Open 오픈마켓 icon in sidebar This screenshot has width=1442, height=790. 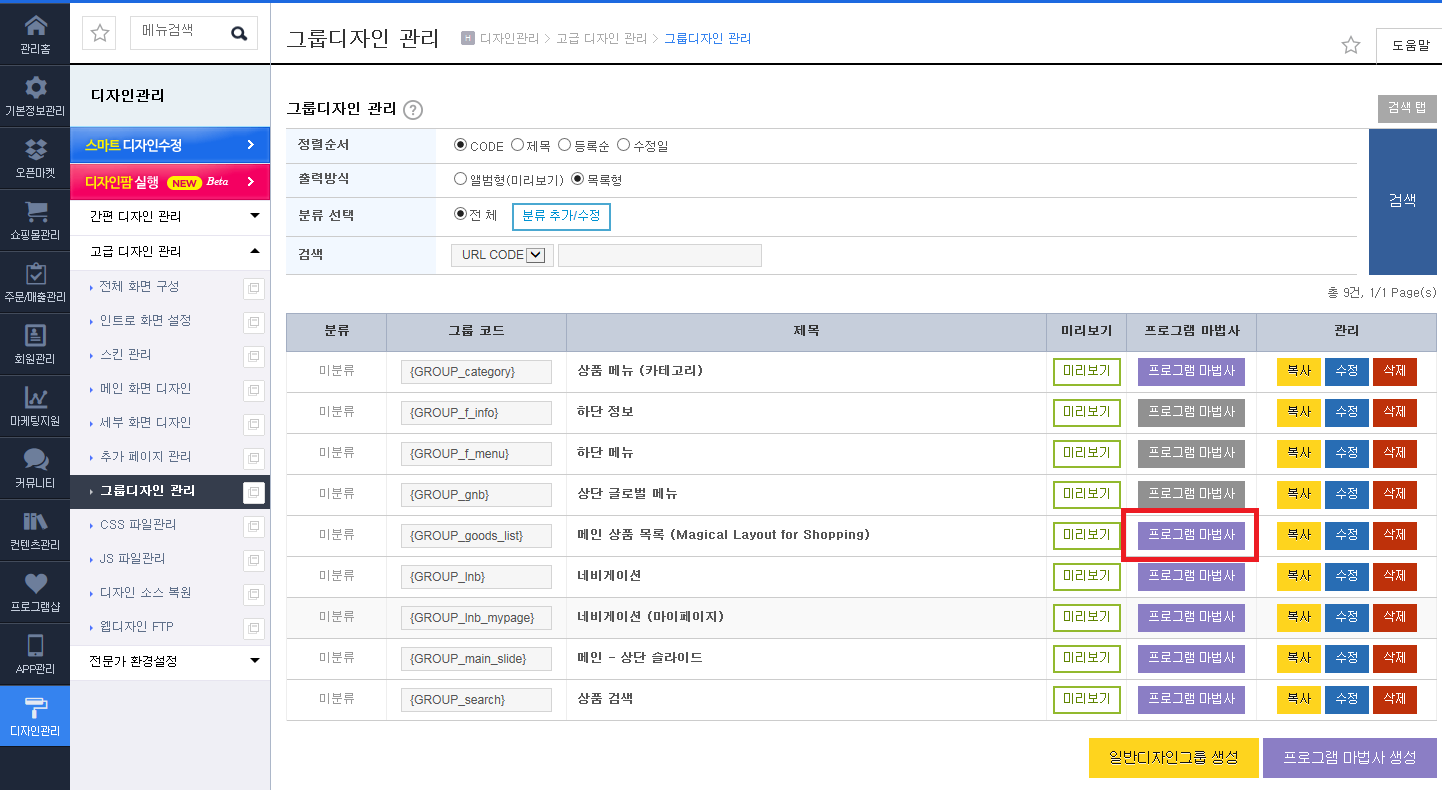point(35,149)
